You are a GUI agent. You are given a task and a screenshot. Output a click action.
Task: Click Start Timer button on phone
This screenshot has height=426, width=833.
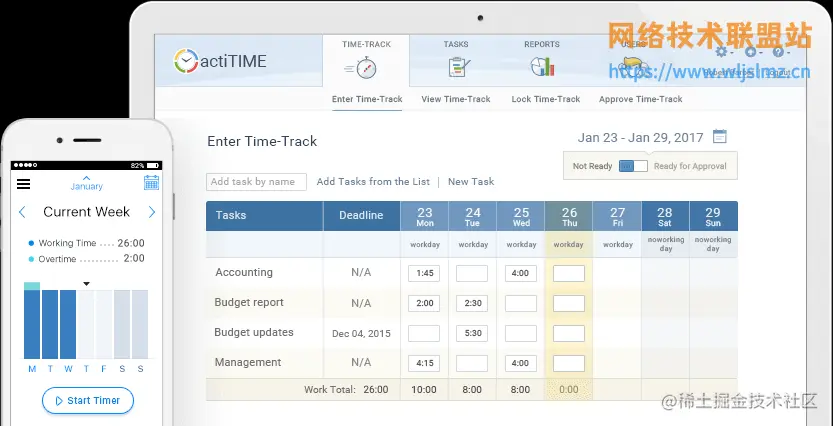coord(88,401)
